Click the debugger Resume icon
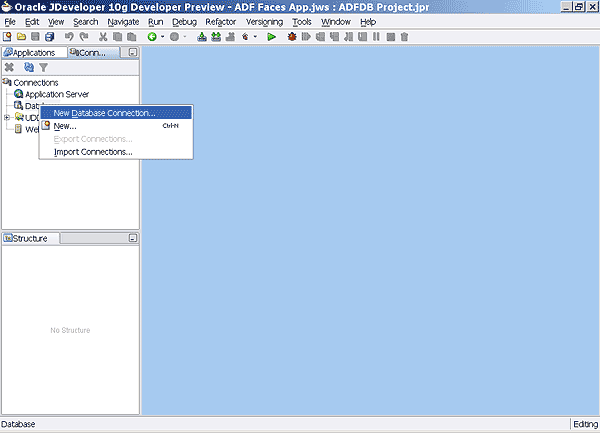The image size is (600, 433). coord(306,37)
